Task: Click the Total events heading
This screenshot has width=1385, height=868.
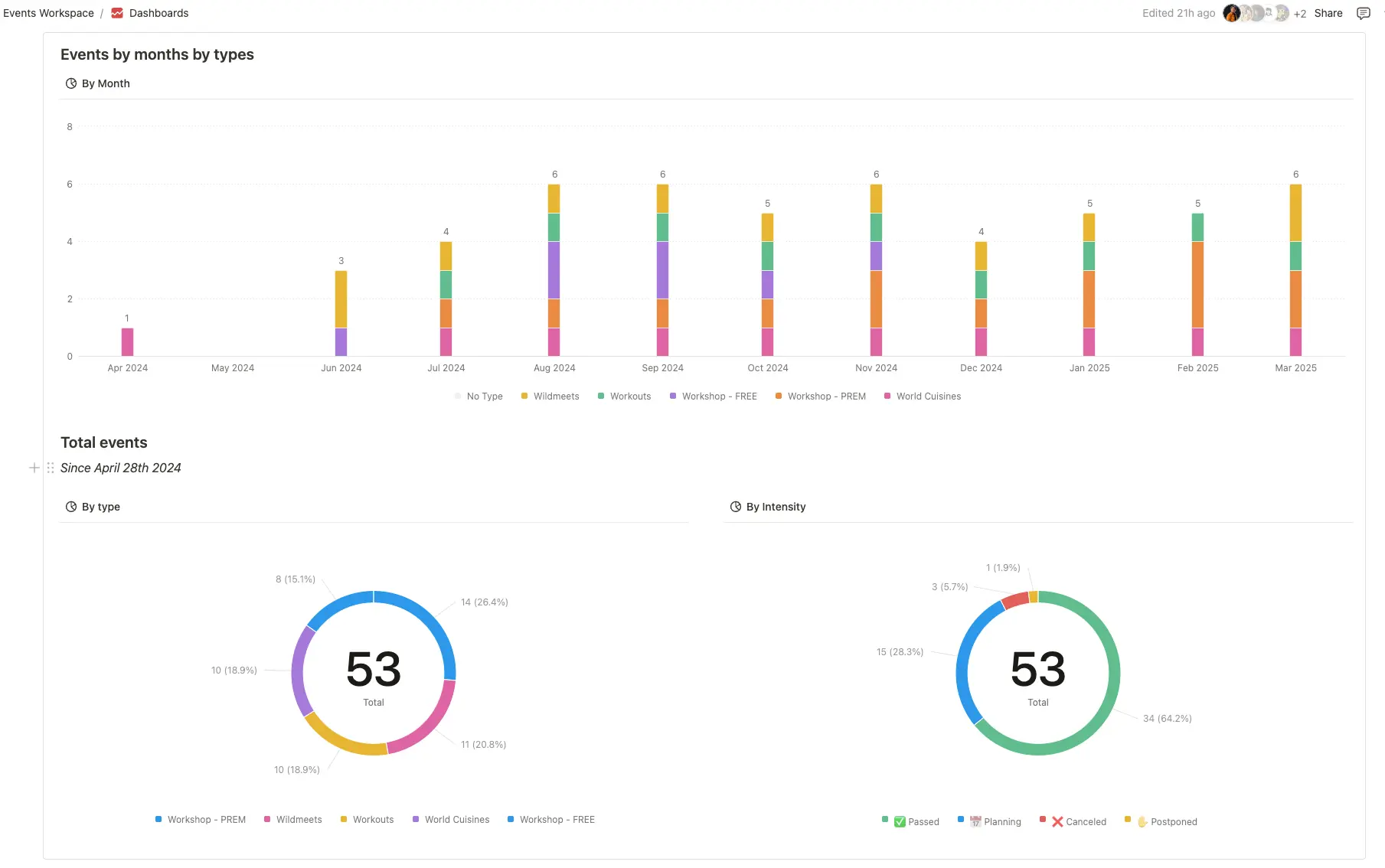Action: pyautogui.click(x=104, y=442)
